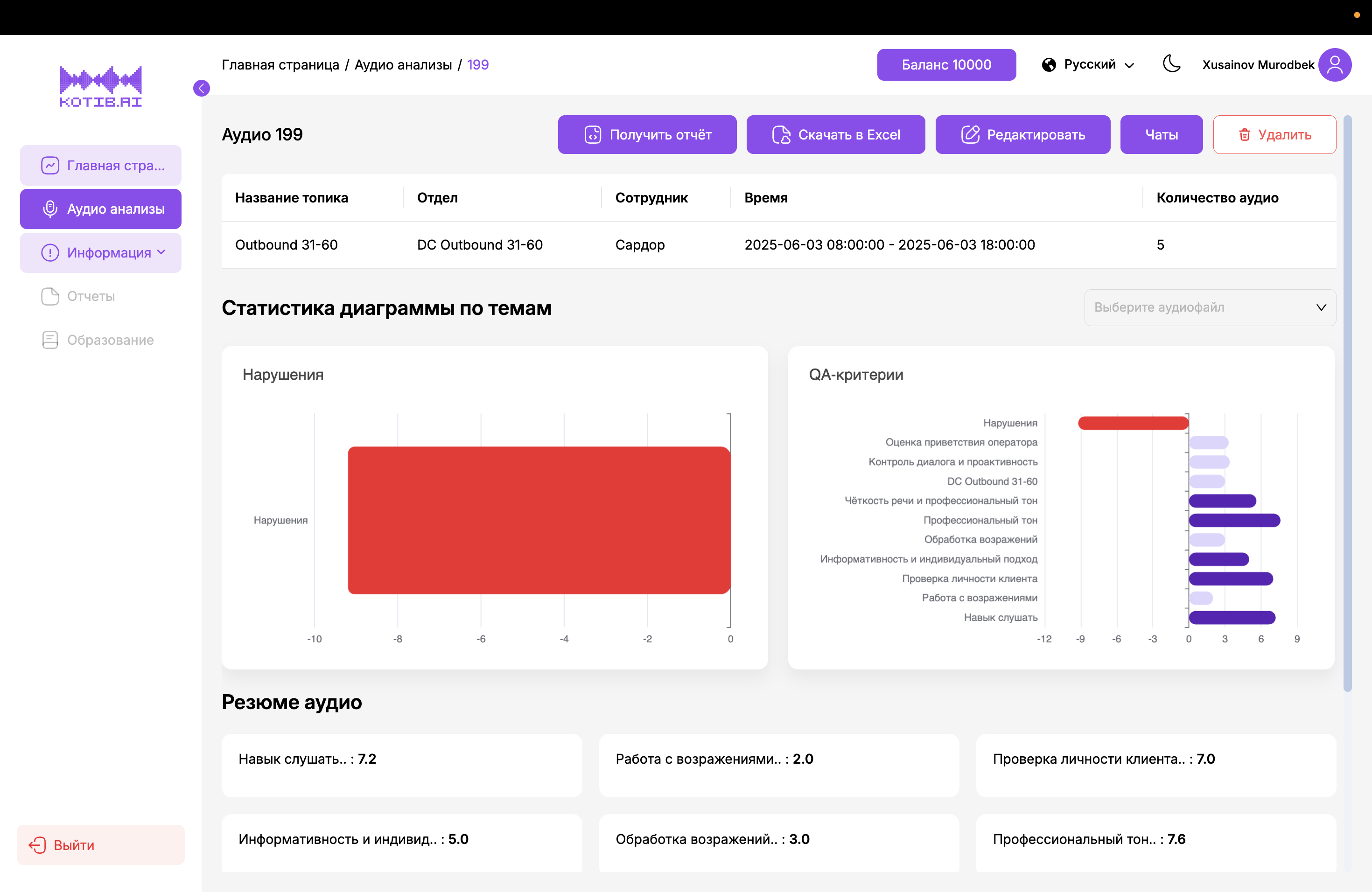Click the Xusainov Murodbek username
Image resolution: width=1372 pixels, height=892 pixels.
tap(1258, 64)
